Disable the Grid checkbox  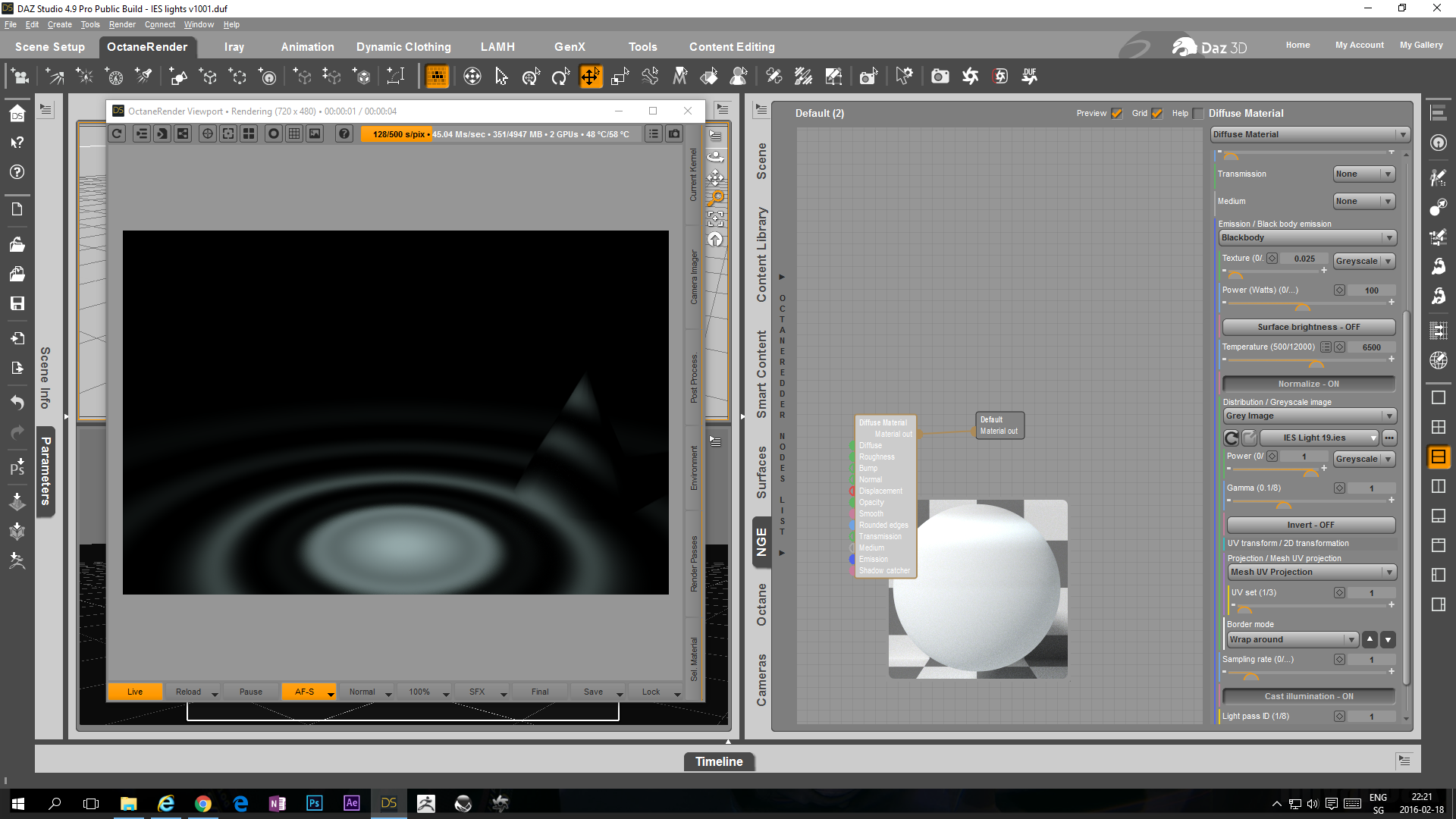(1156, 114)
